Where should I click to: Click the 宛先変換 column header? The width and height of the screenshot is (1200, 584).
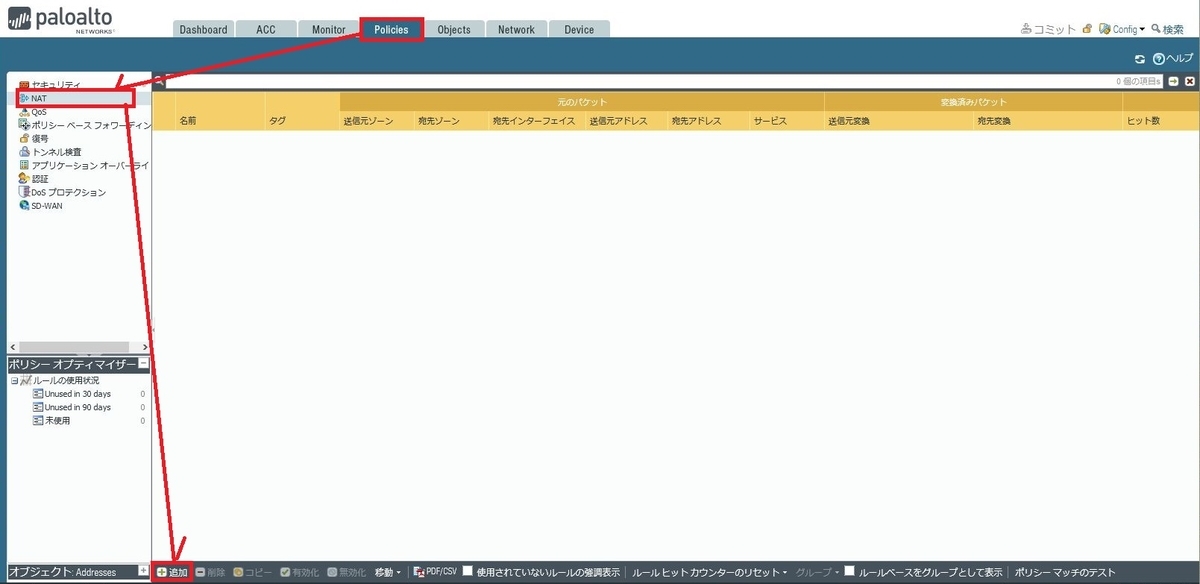1048,120
